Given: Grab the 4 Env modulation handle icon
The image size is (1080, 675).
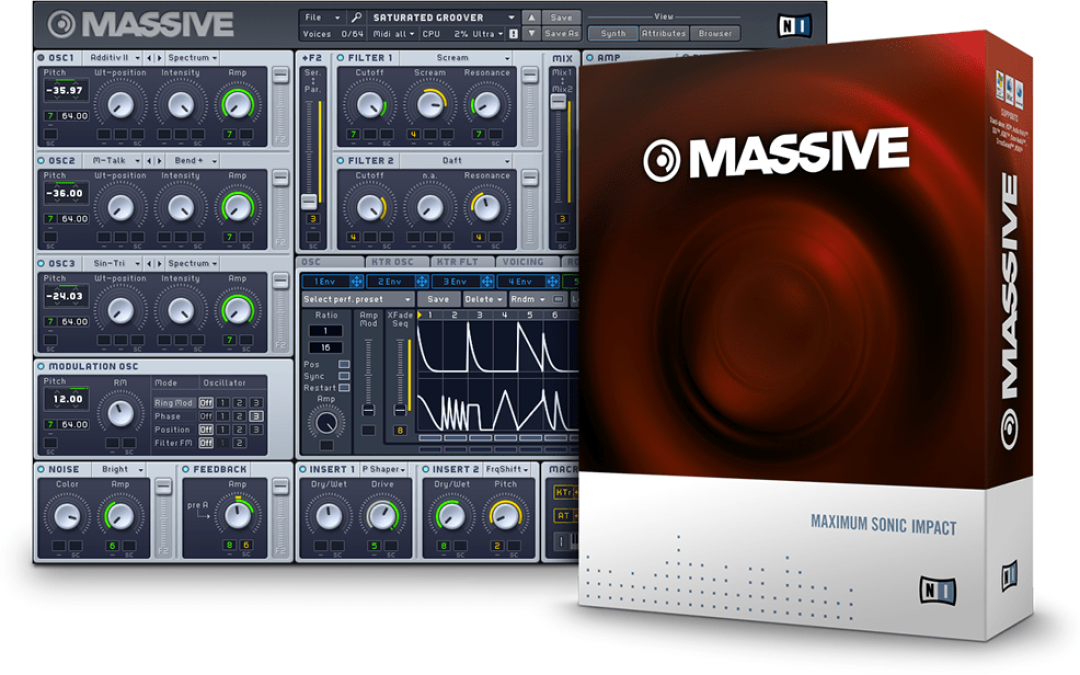Looking at the screenshot, I should (552, 281).
